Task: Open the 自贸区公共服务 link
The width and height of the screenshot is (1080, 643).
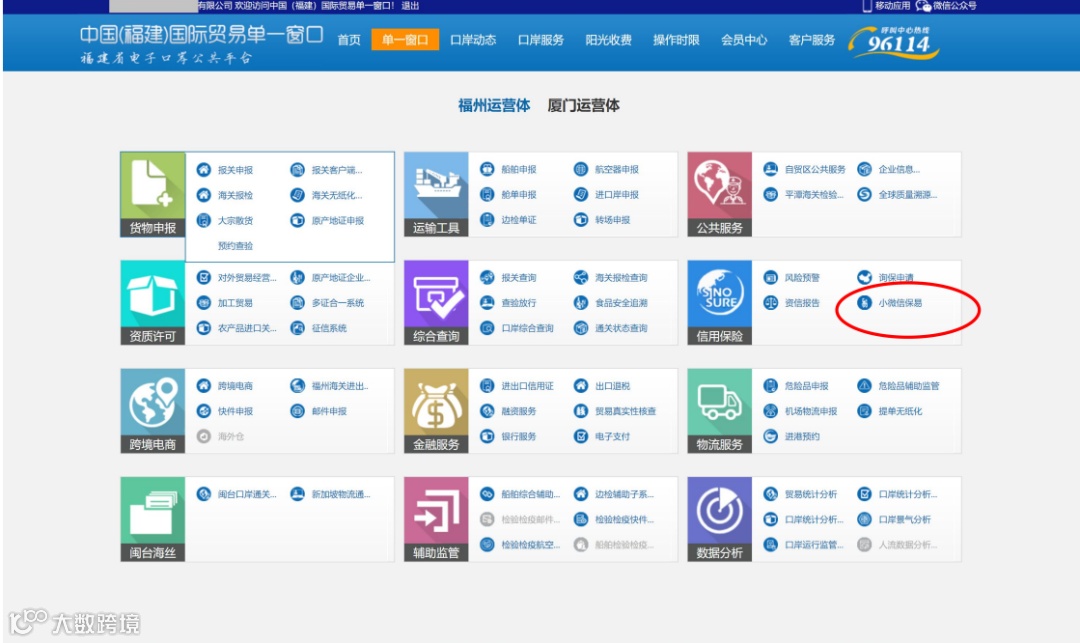Action: [x=815, y=169]
